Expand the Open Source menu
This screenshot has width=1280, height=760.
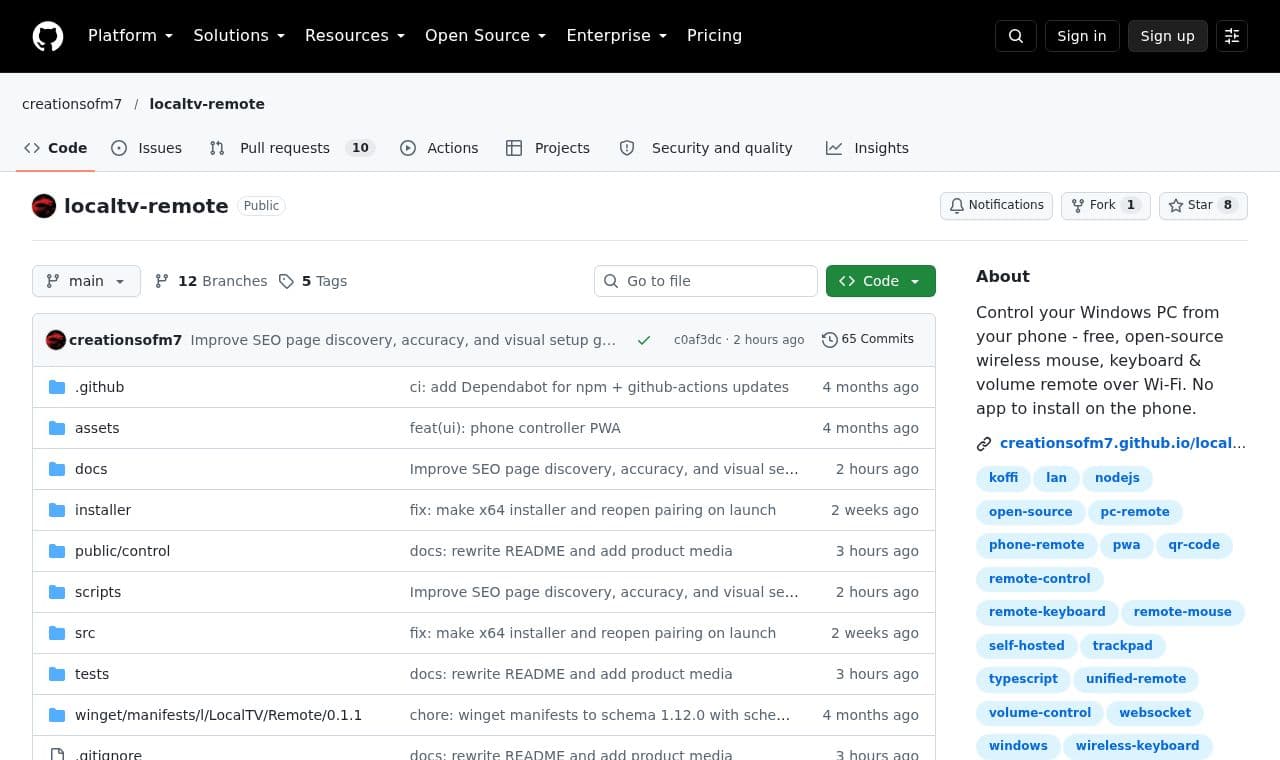coord(485,36)
